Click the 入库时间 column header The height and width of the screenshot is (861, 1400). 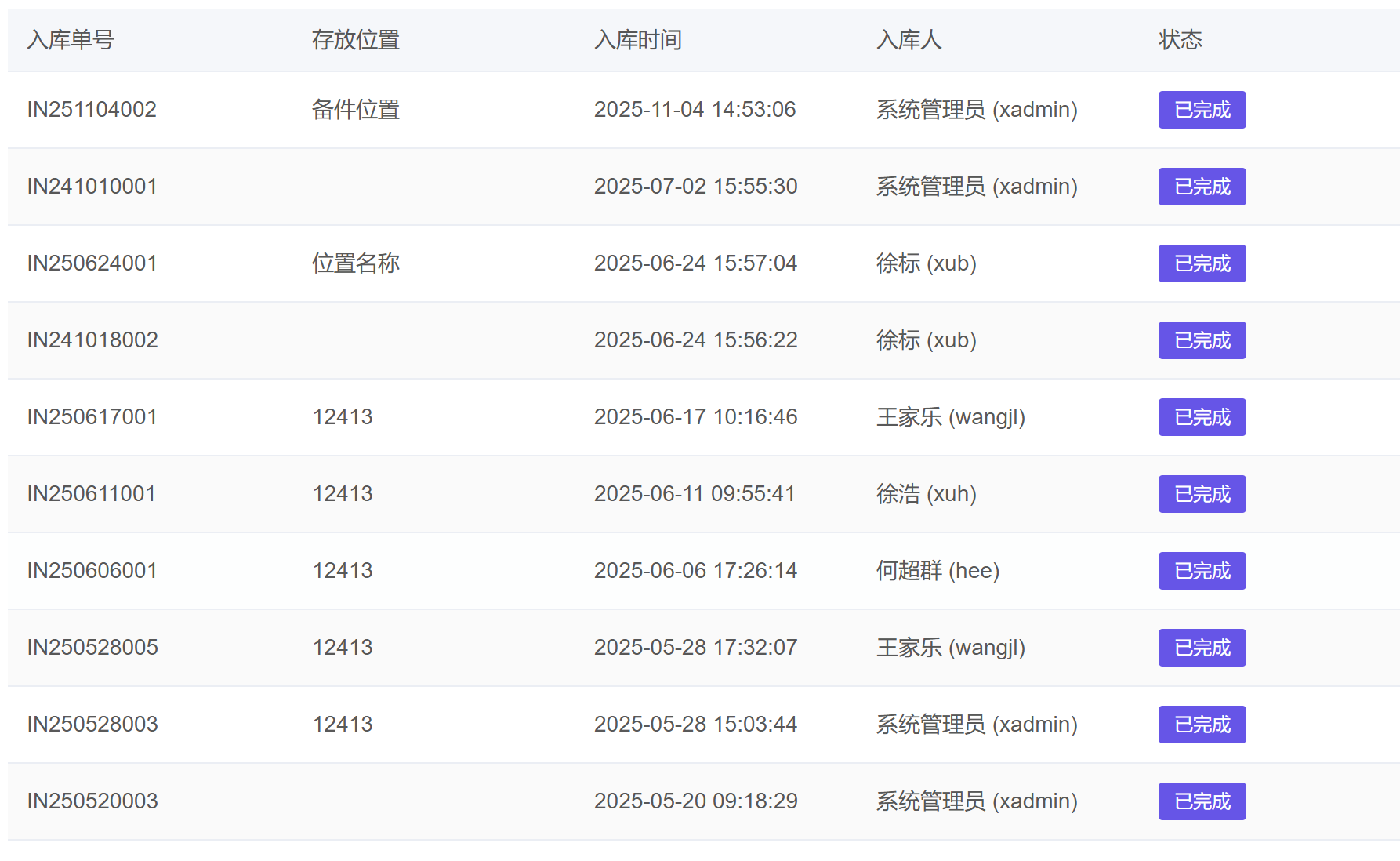click(637, 40)
